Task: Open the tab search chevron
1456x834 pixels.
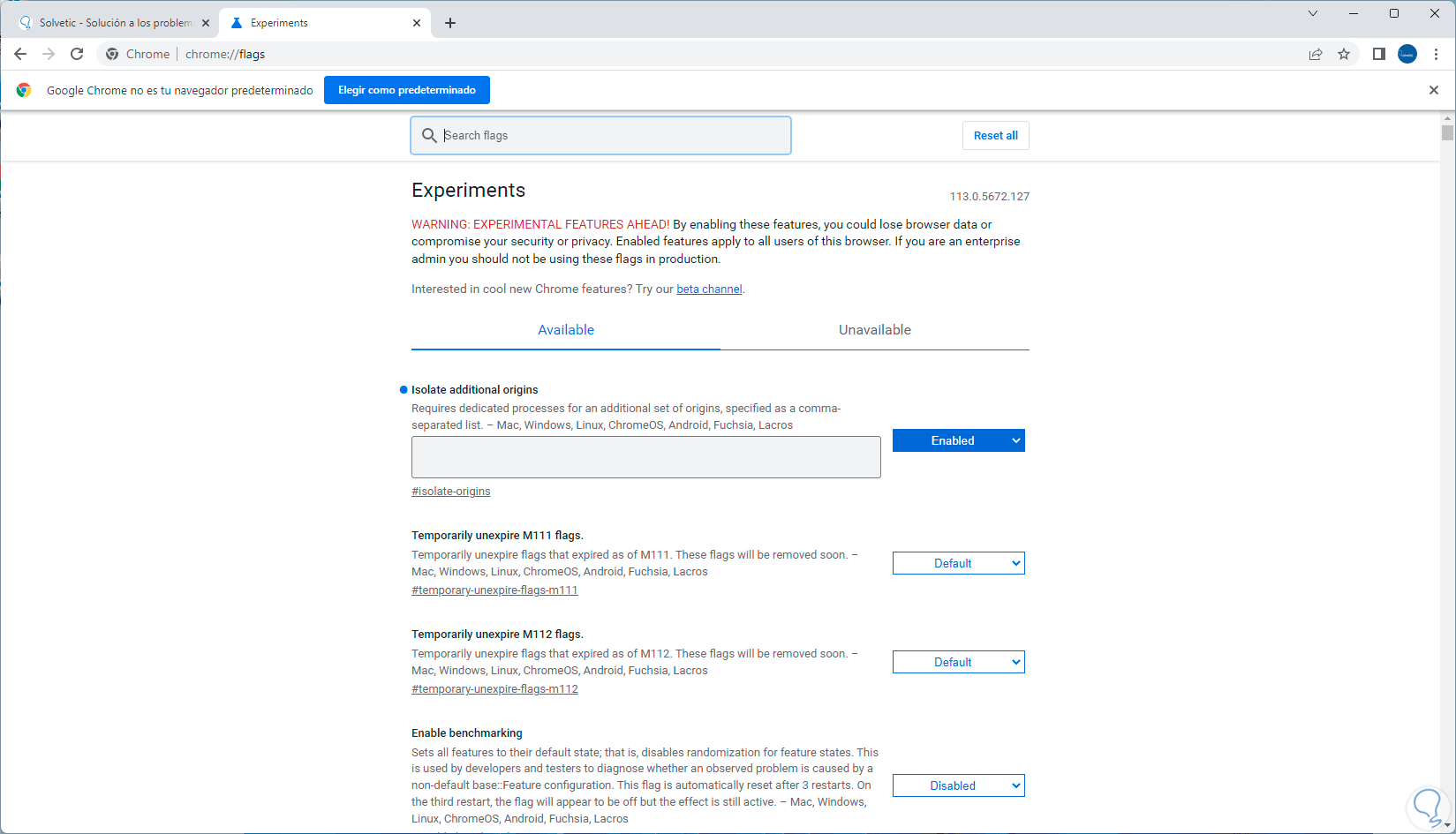Action: click(1313, 13)
